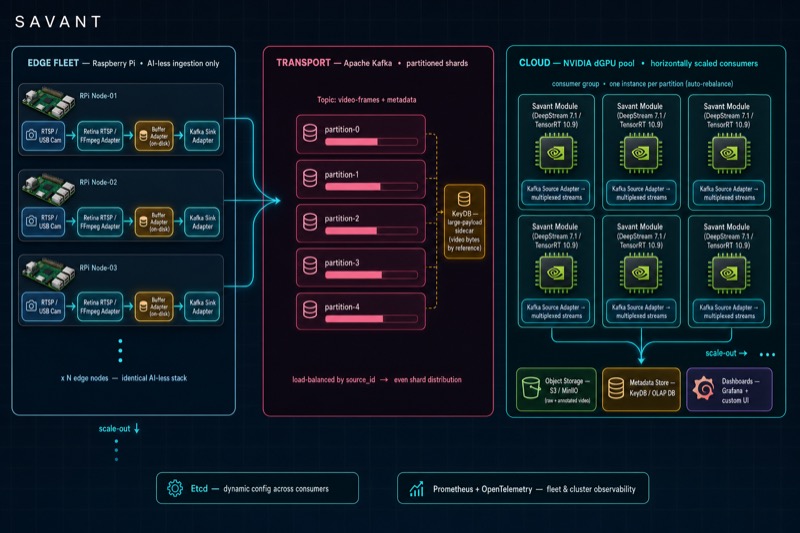Click 'Object Storage – S3 / MinIO' text
Viewport: 800px width, 533px height.
567,386
